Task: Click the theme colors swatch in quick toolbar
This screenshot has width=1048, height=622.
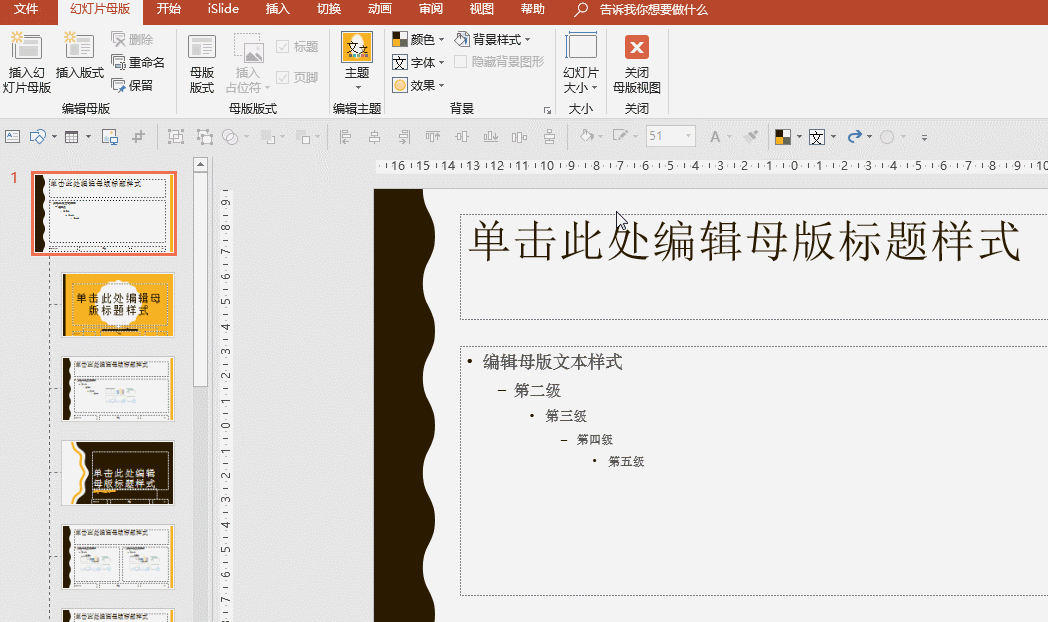Action: 783,137
